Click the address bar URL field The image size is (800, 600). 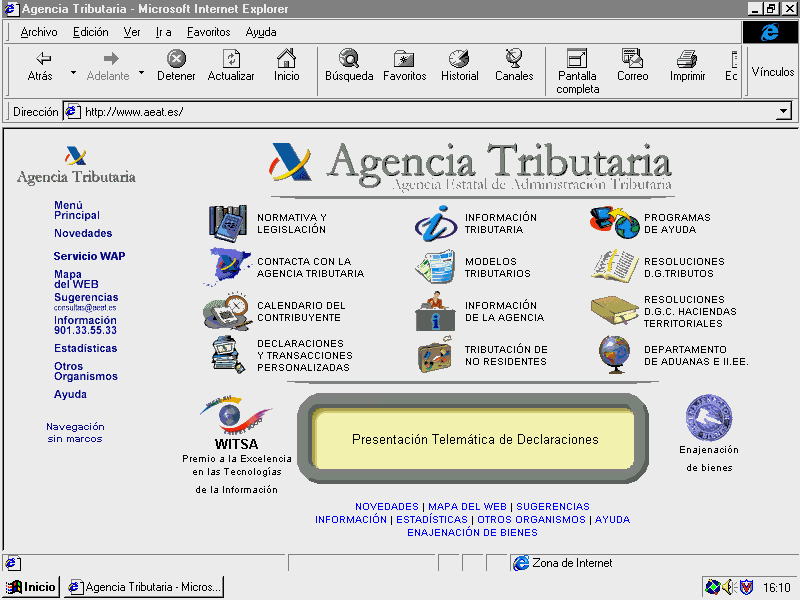click(429, 112)
